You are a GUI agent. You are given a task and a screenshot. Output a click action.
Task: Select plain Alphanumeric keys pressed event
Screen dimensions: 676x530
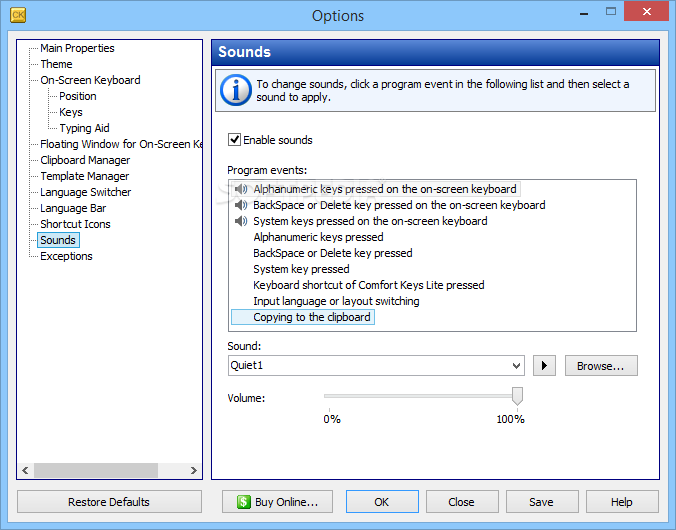(318, 237)
